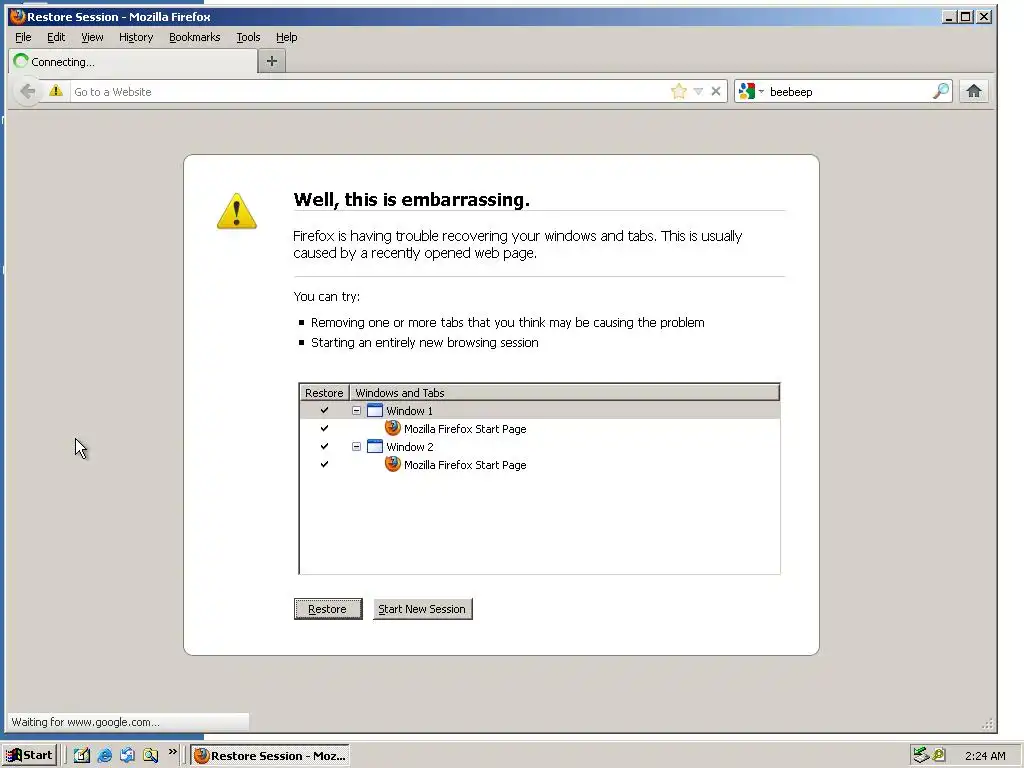Screen dimensions: 1024x768
Task: Open the History menu
Action: tap(136, 37)
